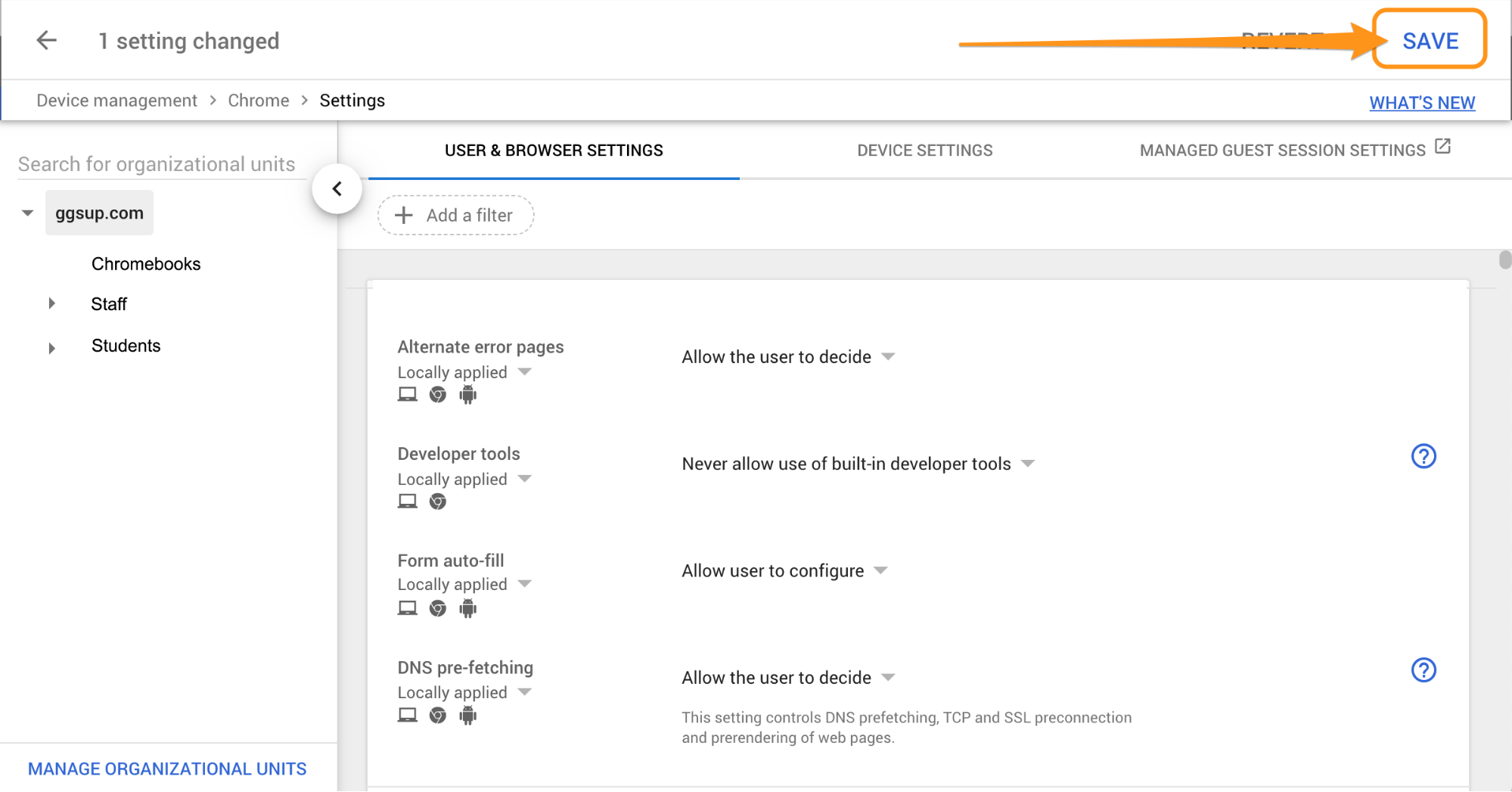Open the What's New link
The width and height of the screenshot is (1512, 792).
(1421, 103)
